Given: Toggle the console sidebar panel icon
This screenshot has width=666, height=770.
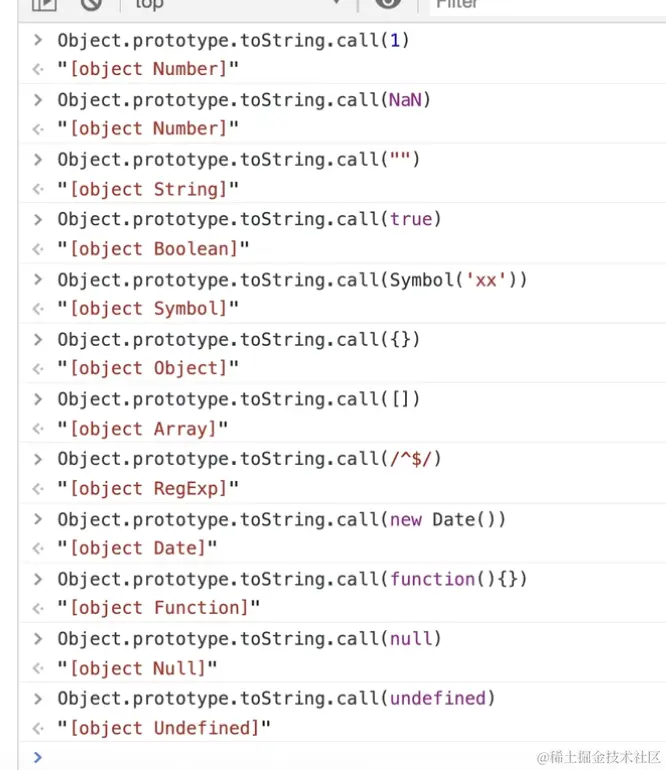Looking at the screenshot, I should click(44, 4).
